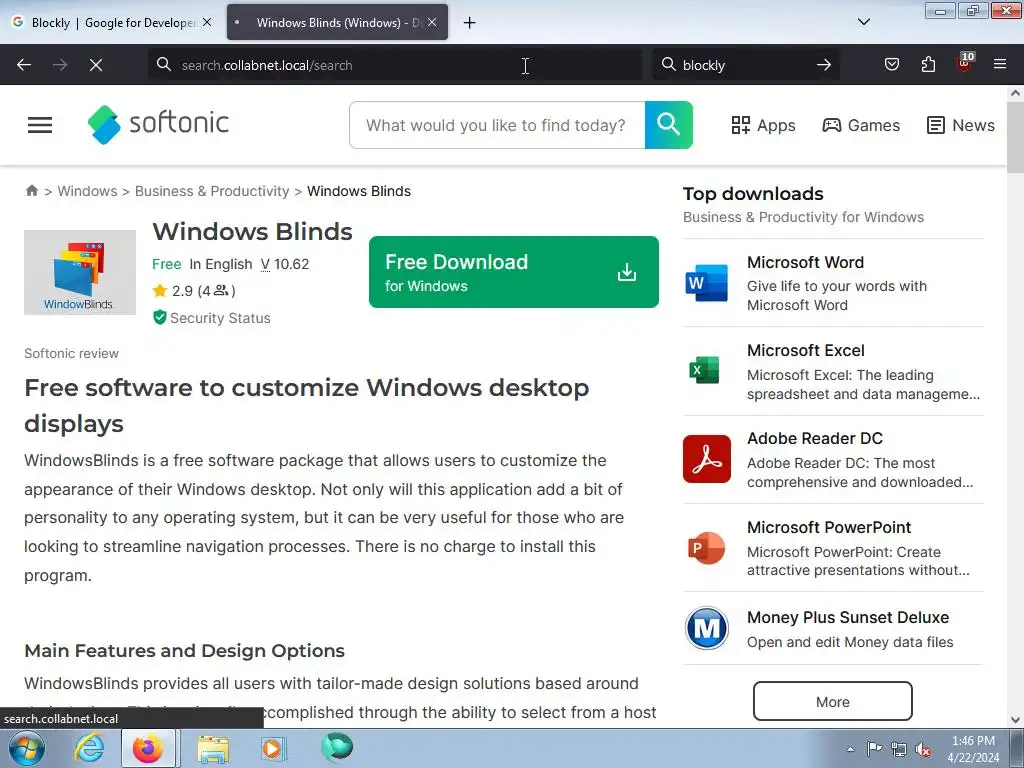Click the scrollbar down arrow
The width and height of the screenshot is (1024, 768).
[1016, 720]
